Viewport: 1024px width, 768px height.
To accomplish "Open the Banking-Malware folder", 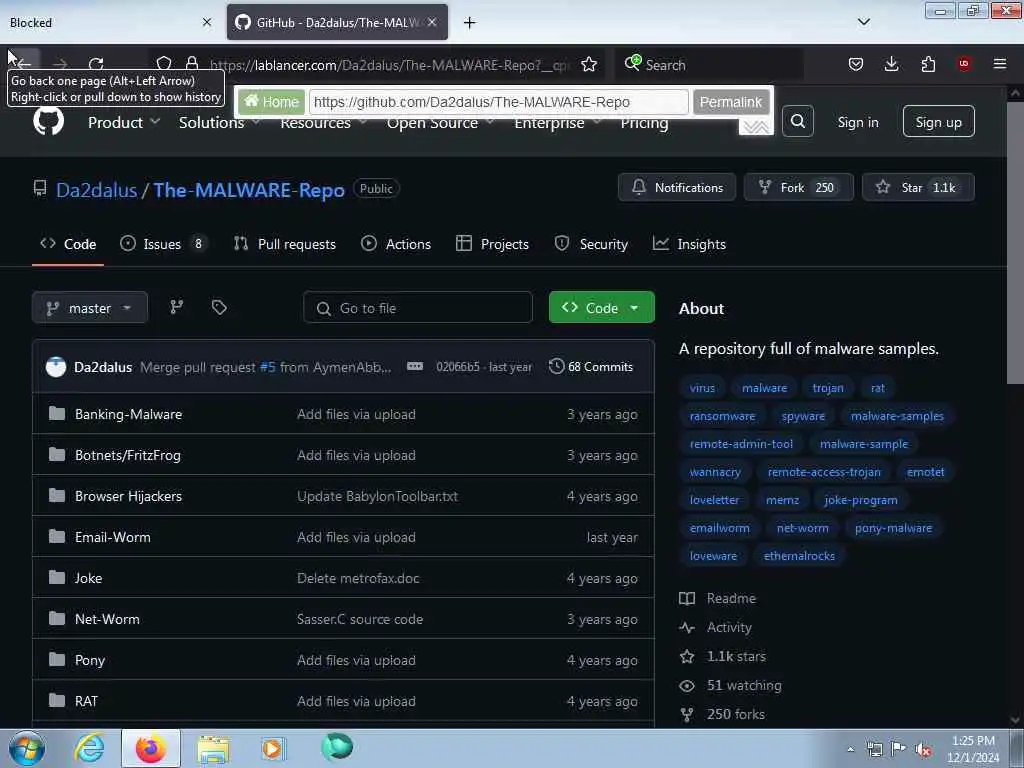I will tap(128, 414).
